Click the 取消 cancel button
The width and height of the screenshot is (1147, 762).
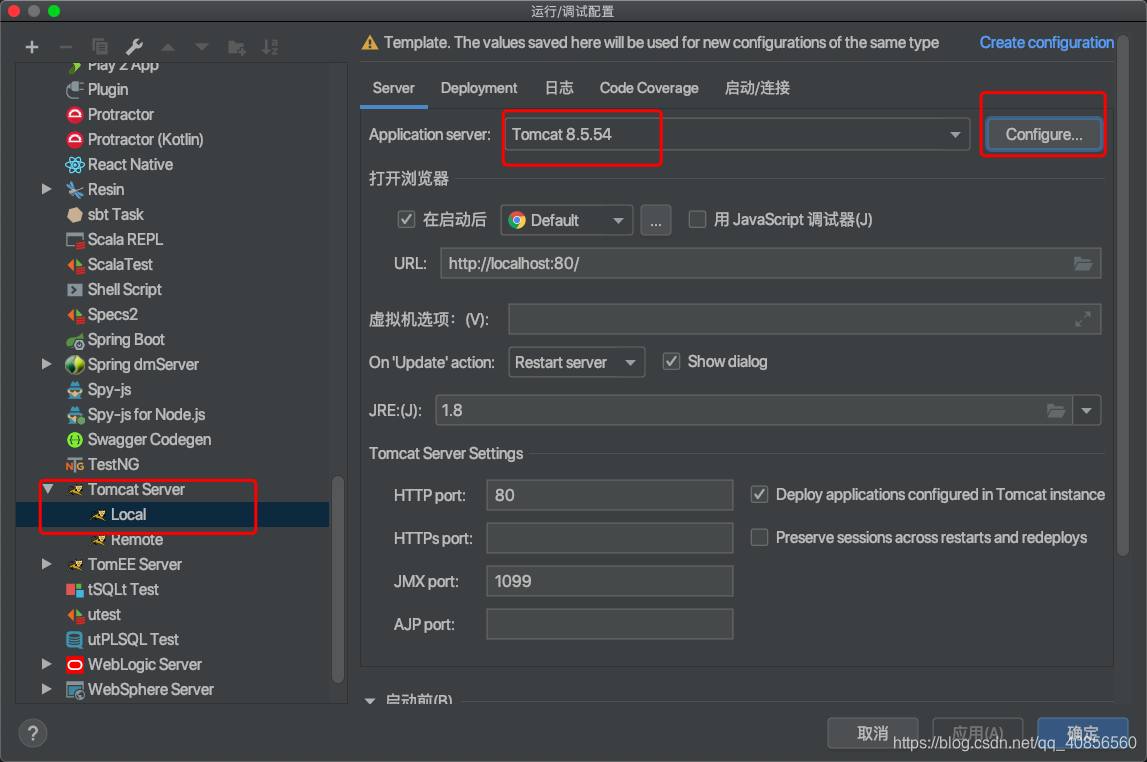(873, 733)
